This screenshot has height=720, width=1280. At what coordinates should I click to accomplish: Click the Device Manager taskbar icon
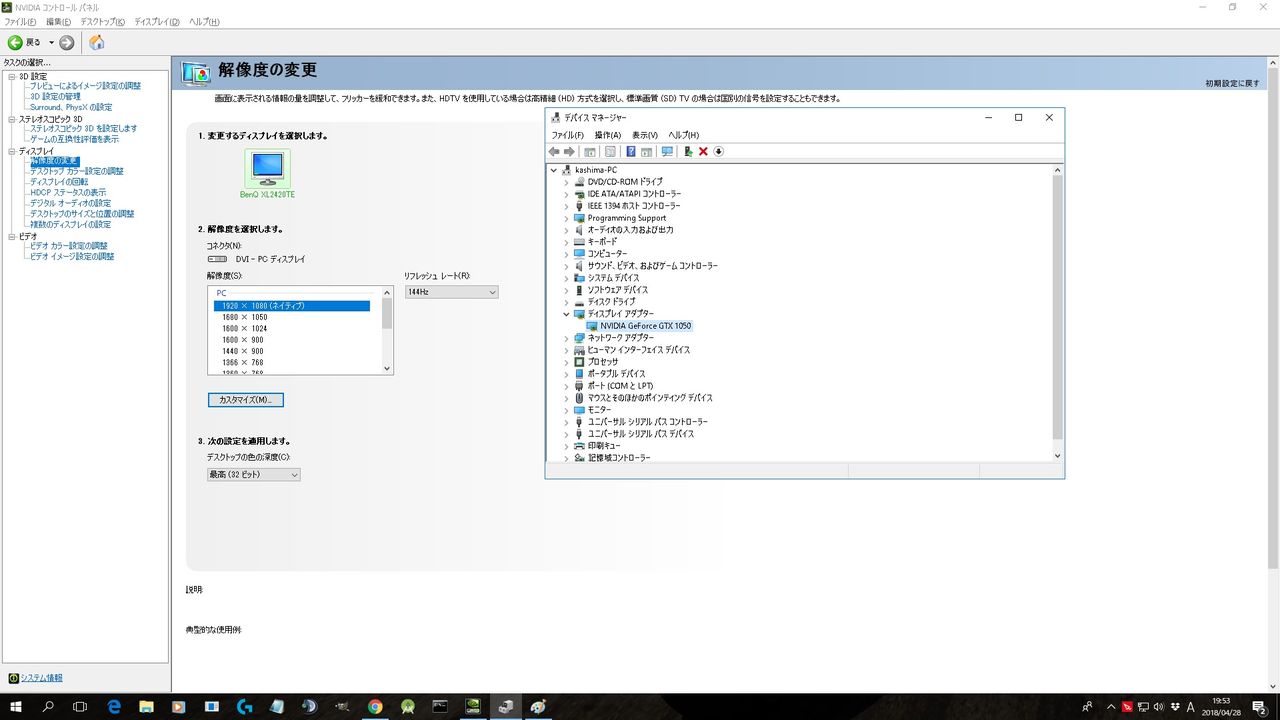click(x=506, y=707)
